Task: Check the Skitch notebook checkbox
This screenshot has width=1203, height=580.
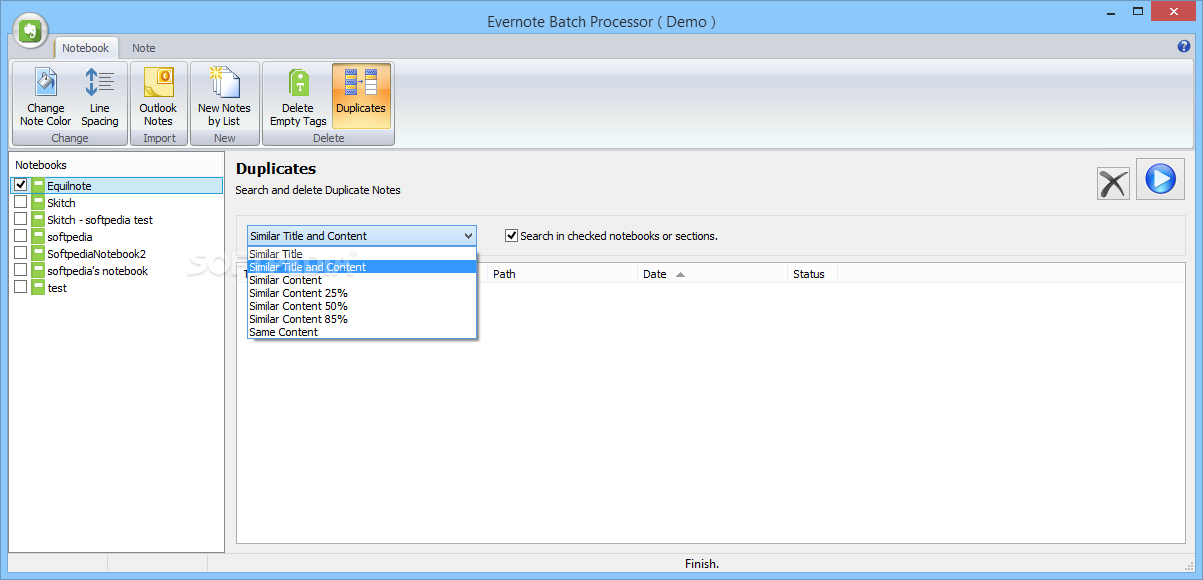Action: coord(21,203)
